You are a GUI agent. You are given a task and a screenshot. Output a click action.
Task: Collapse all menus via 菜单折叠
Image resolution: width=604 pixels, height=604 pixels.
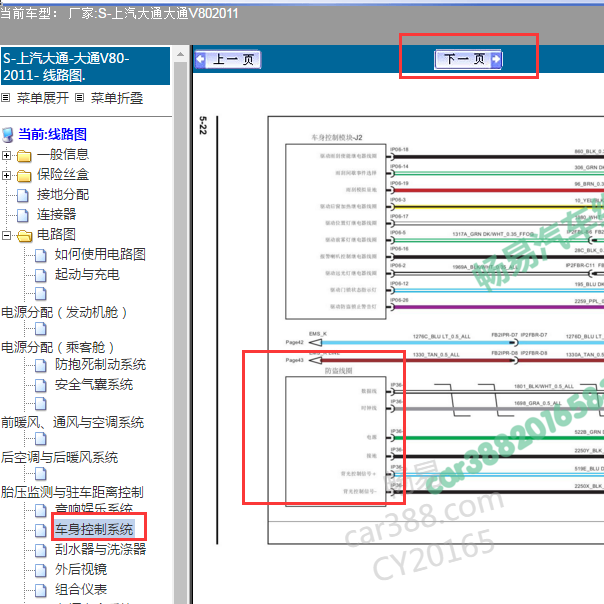(117, 98)
